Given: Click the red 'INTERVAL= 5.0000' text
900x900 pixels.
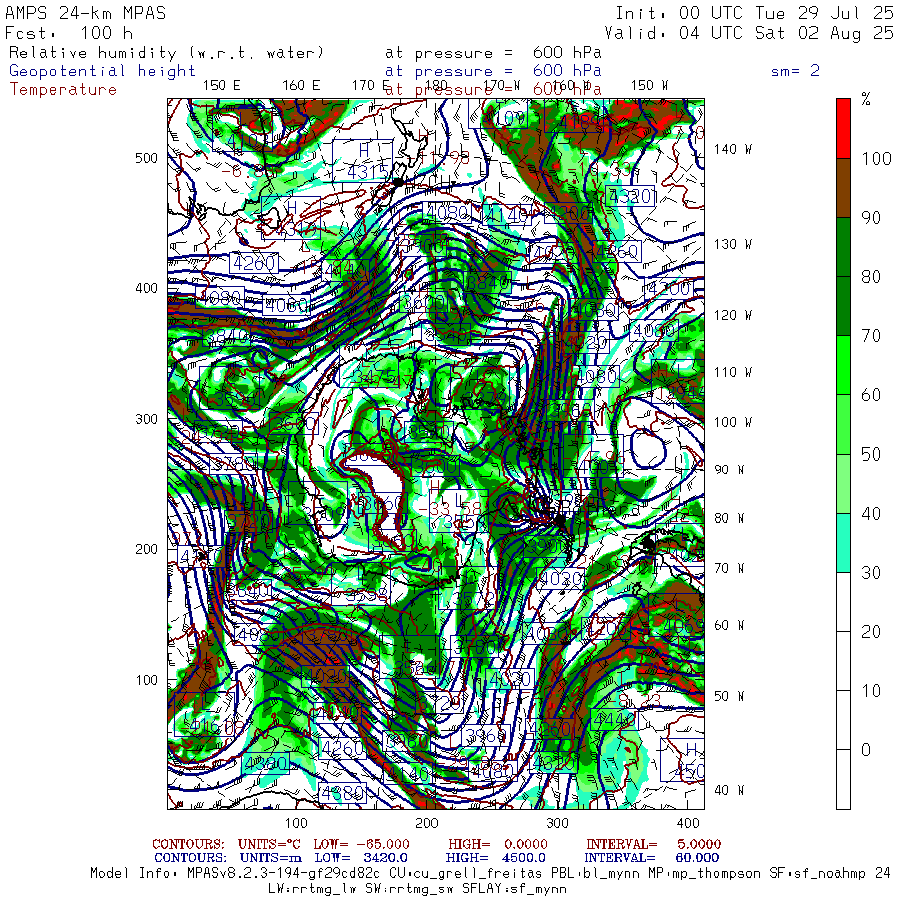Looking at the screenshot, I should pyautogui.click(x=653, y=844).
